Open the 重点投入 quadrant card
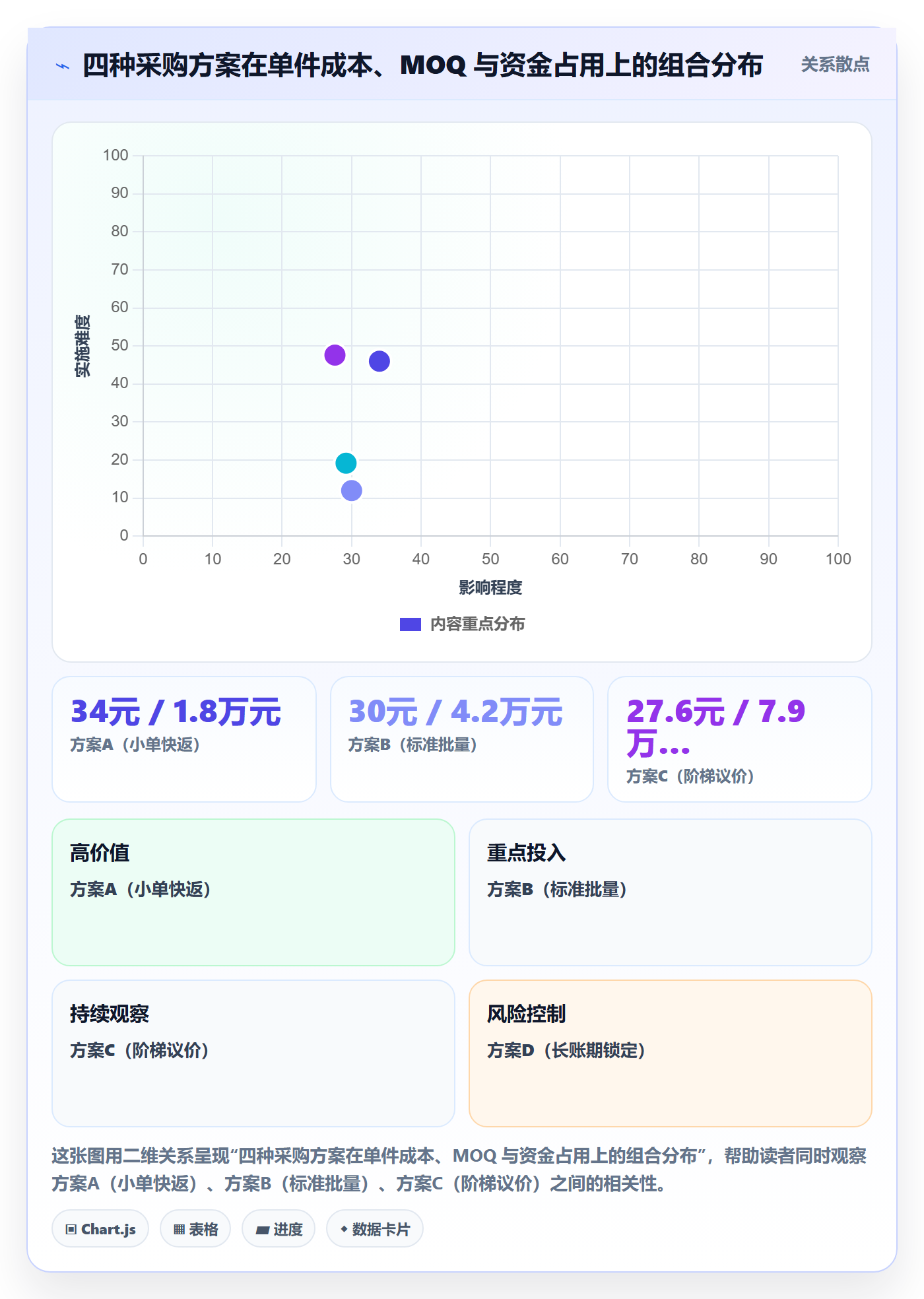This screenshot has height=1299, width=924. tap(671, 892)
